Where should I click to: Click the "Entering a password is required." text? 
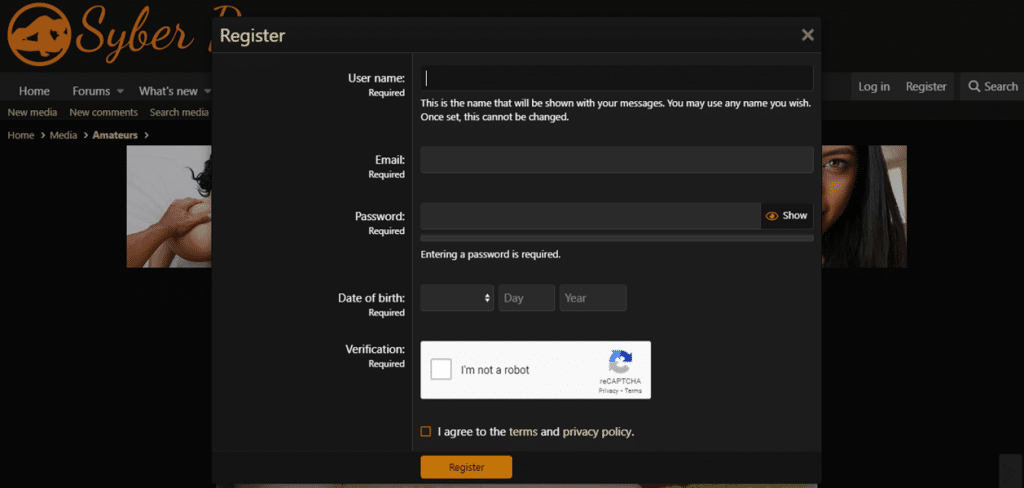(490, 254)
